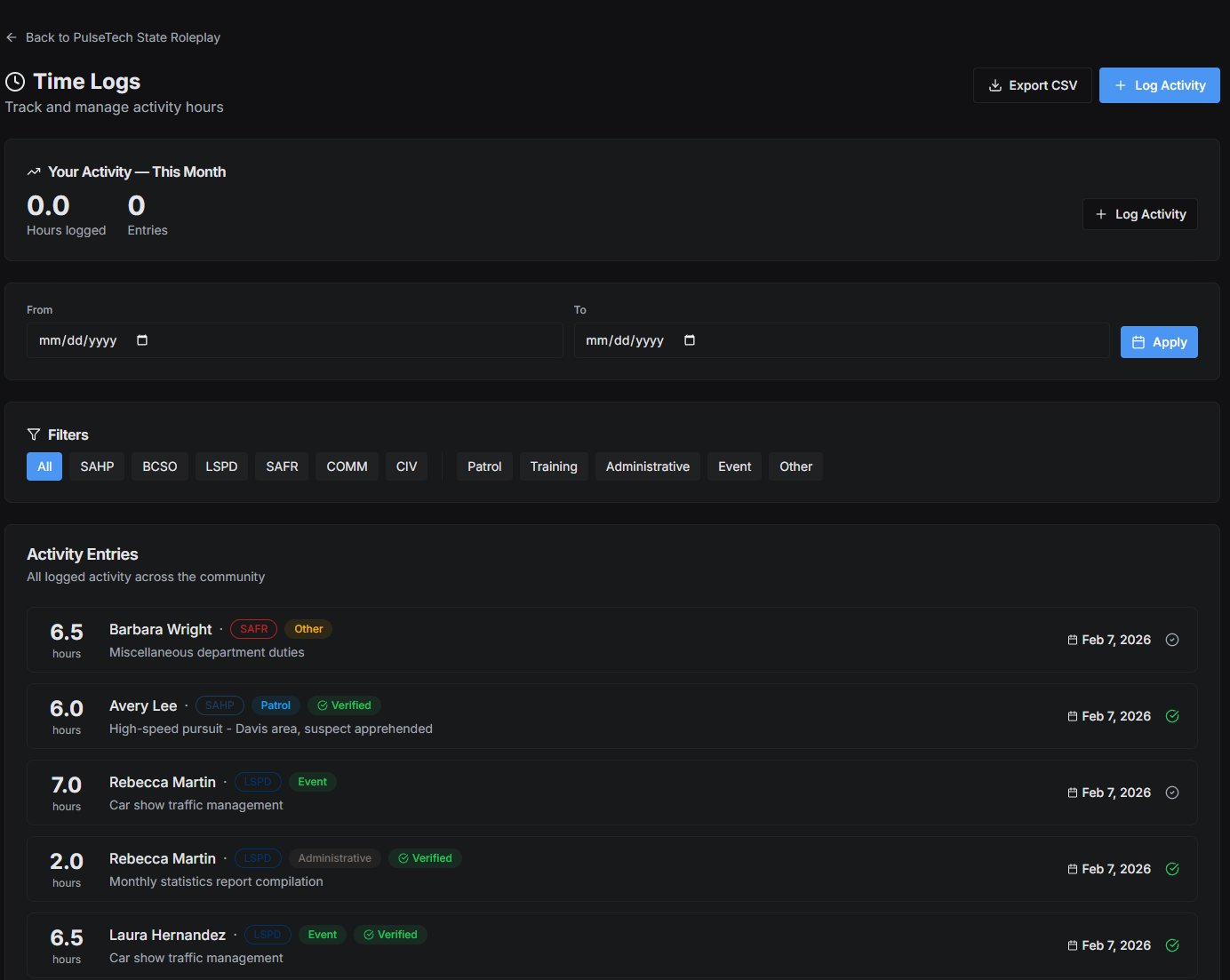Click the back arrow icon at top

pyautogui.click(x=12, y=37)
